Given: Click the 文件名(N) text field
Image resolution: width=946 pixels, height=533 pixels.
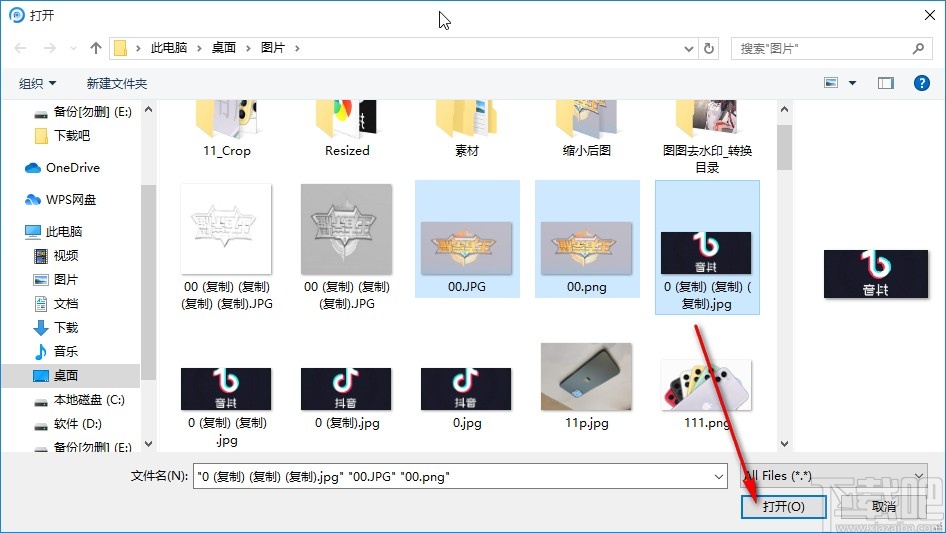Looking at the screenshot, I should coord(452,476).
